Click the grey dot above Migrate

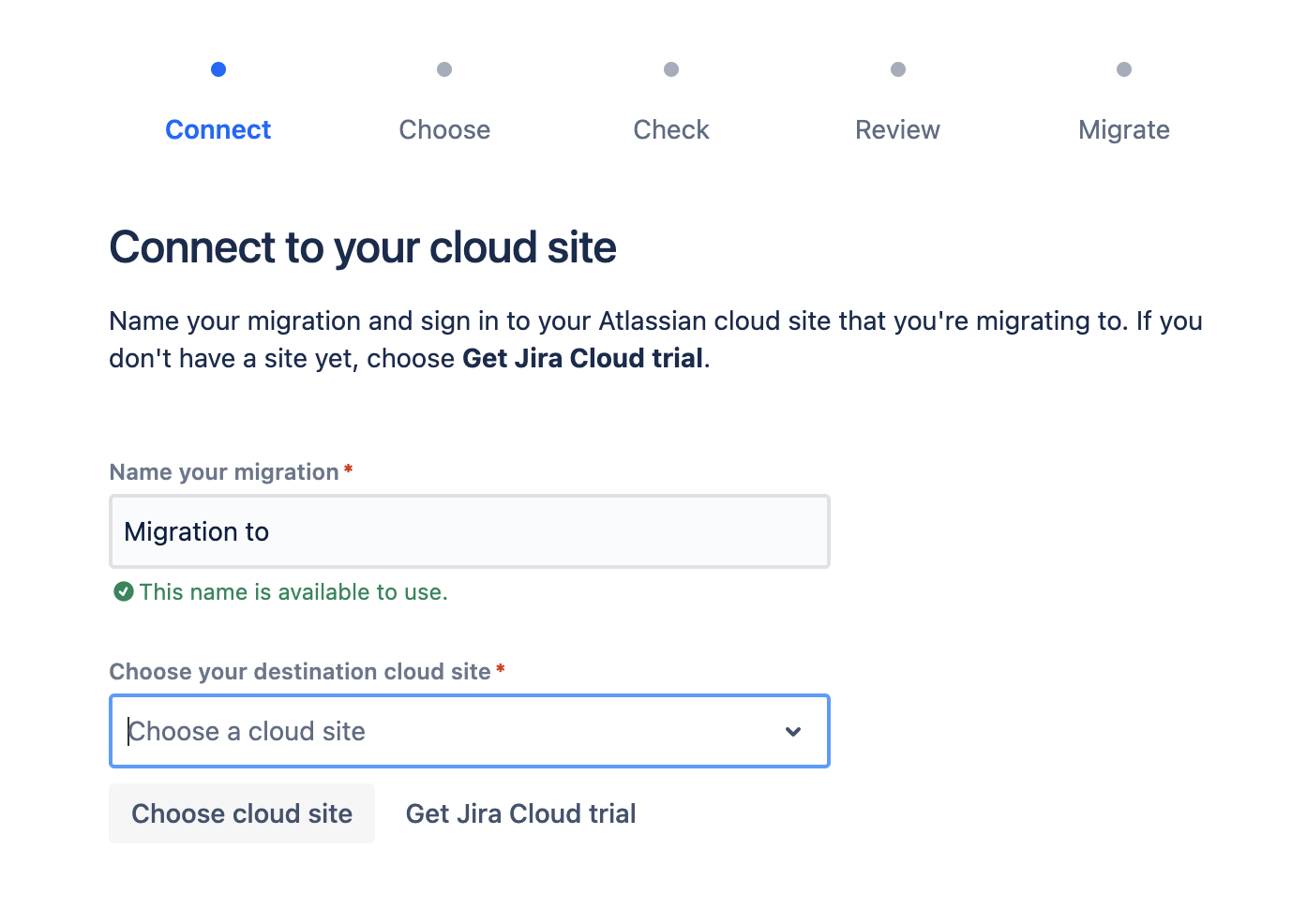click(x=1124, y=69)
